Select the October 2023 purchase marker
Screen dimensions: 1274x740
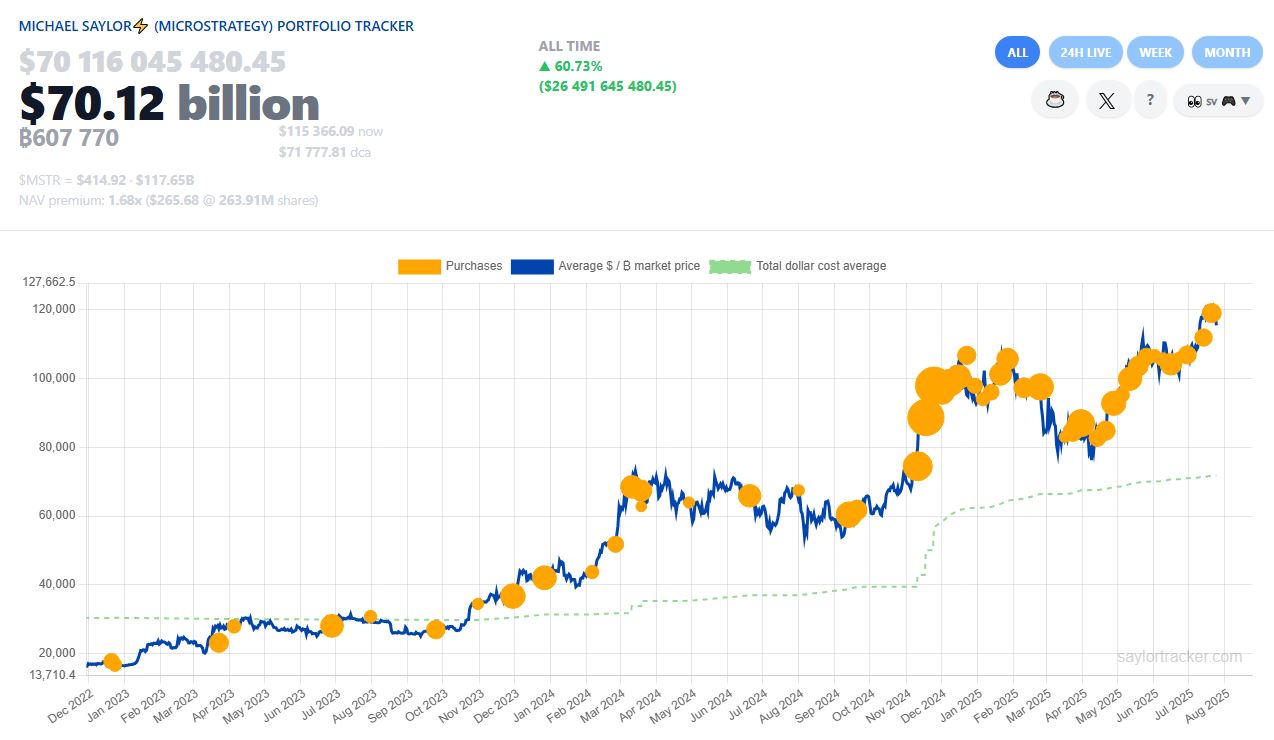point(435,629)
